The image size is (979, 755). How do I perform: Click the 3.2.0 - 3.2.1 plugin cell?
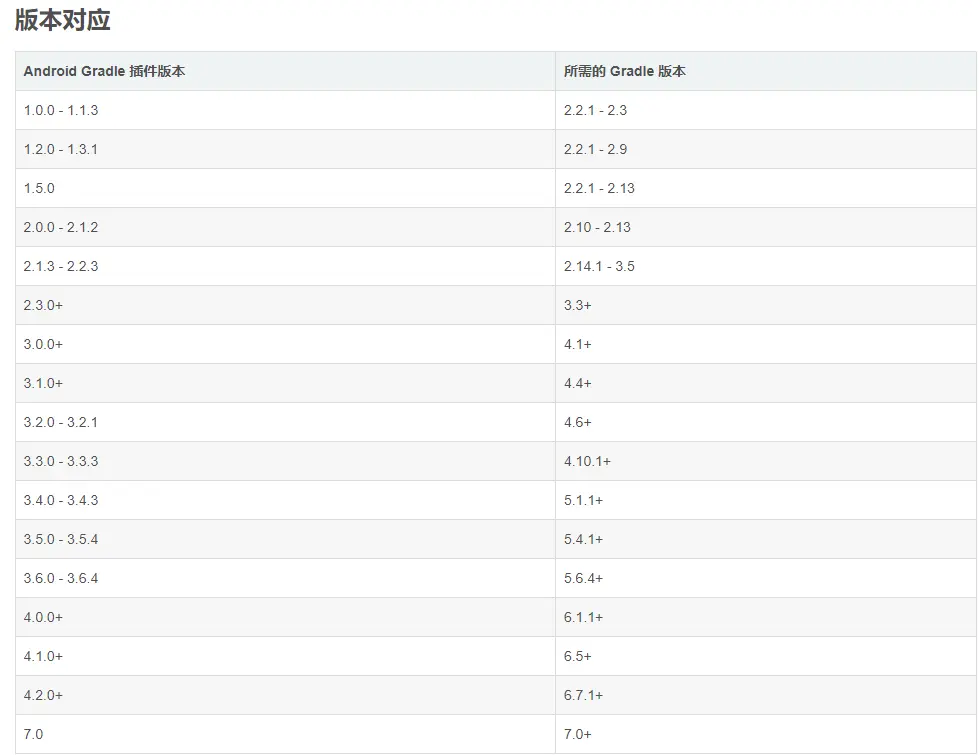click(61, 422)
